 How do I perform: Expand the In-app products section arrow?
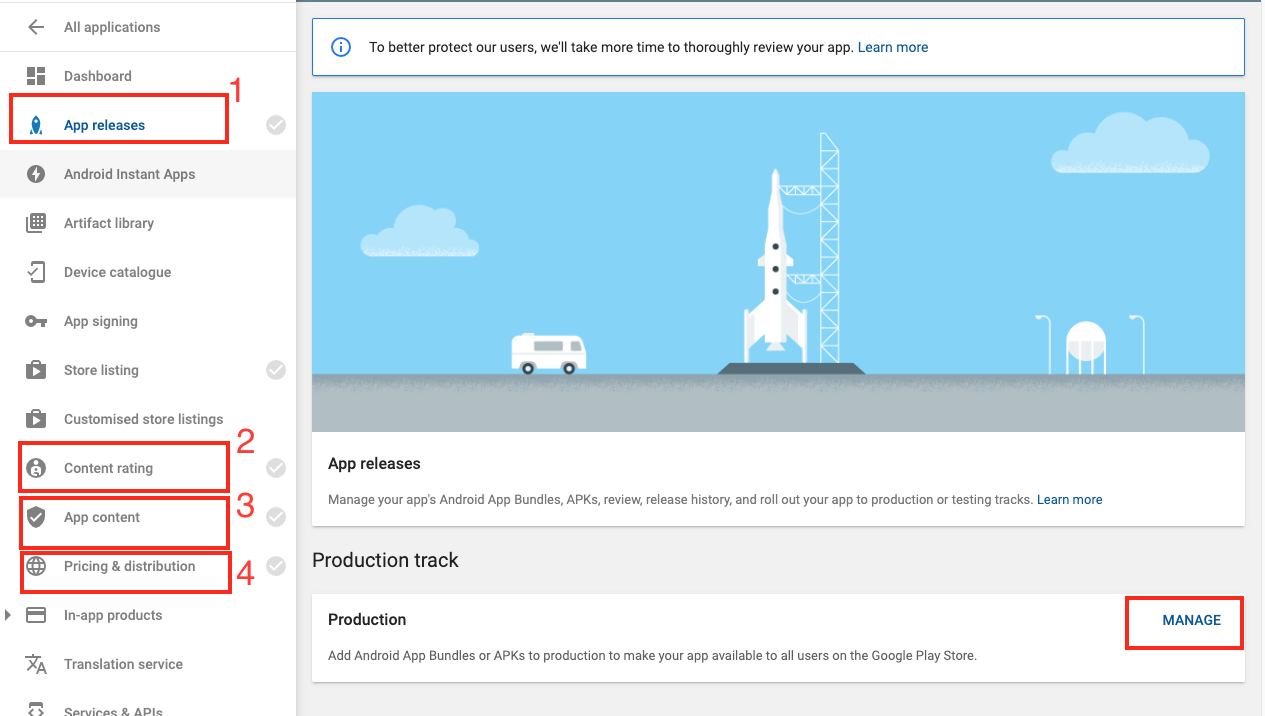point(8,615)
